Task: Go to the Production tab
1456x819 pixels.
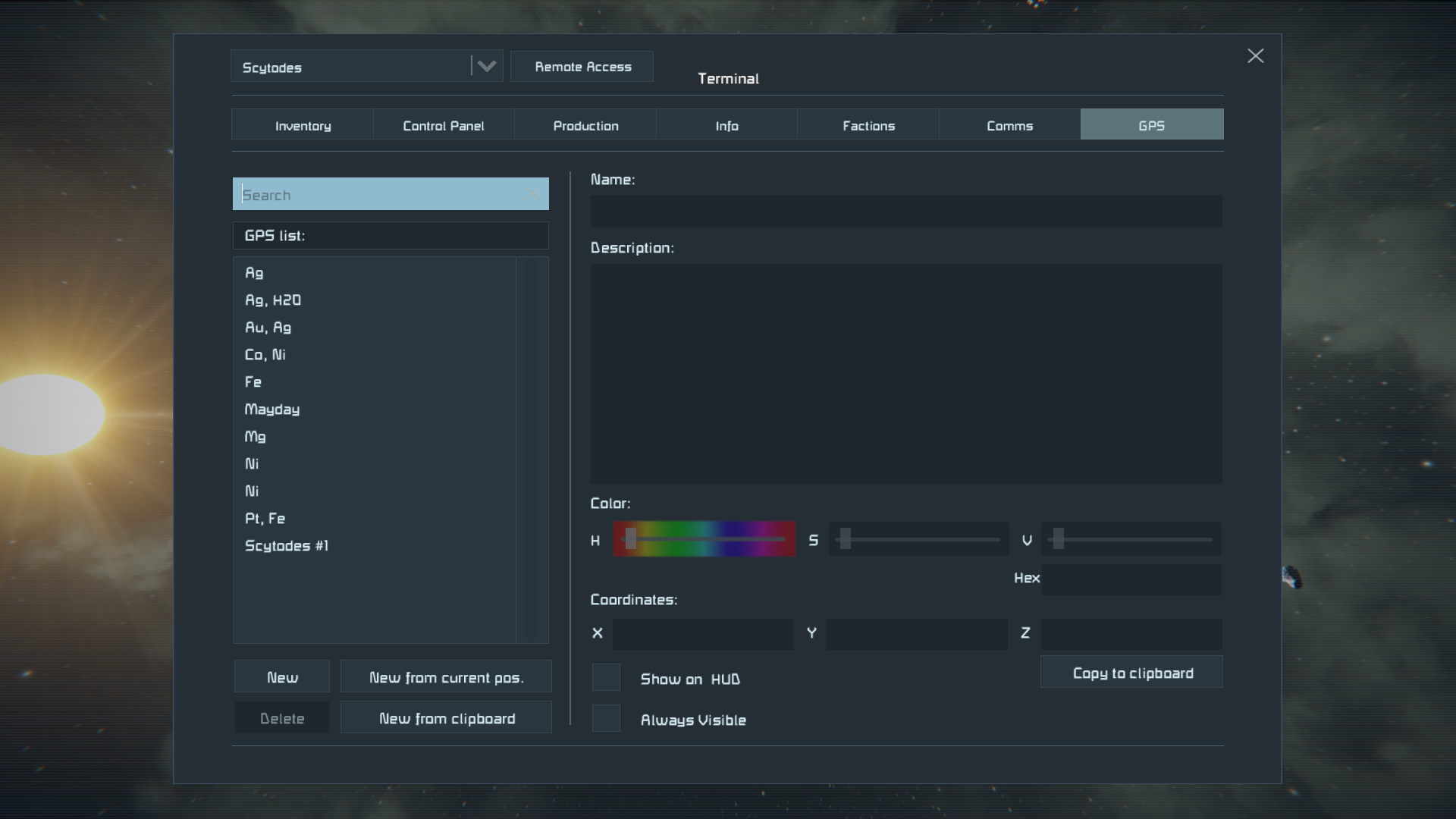Action: click(585, 125)
